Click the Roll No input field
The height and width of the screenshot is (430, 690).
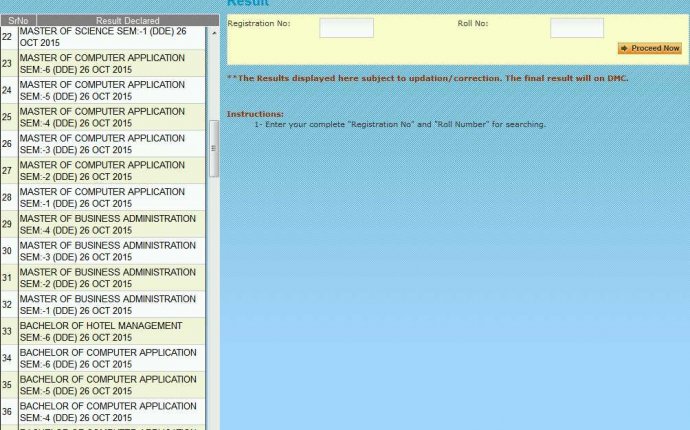tap(577, 28)
